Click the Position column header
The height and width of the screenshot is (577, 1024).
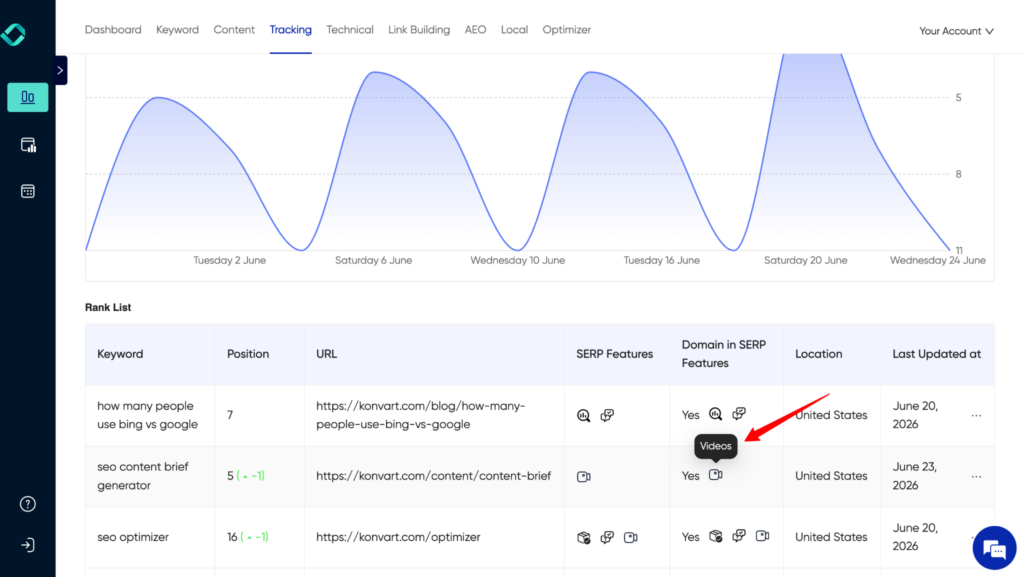pyautogui.click(x=248, y=354)
